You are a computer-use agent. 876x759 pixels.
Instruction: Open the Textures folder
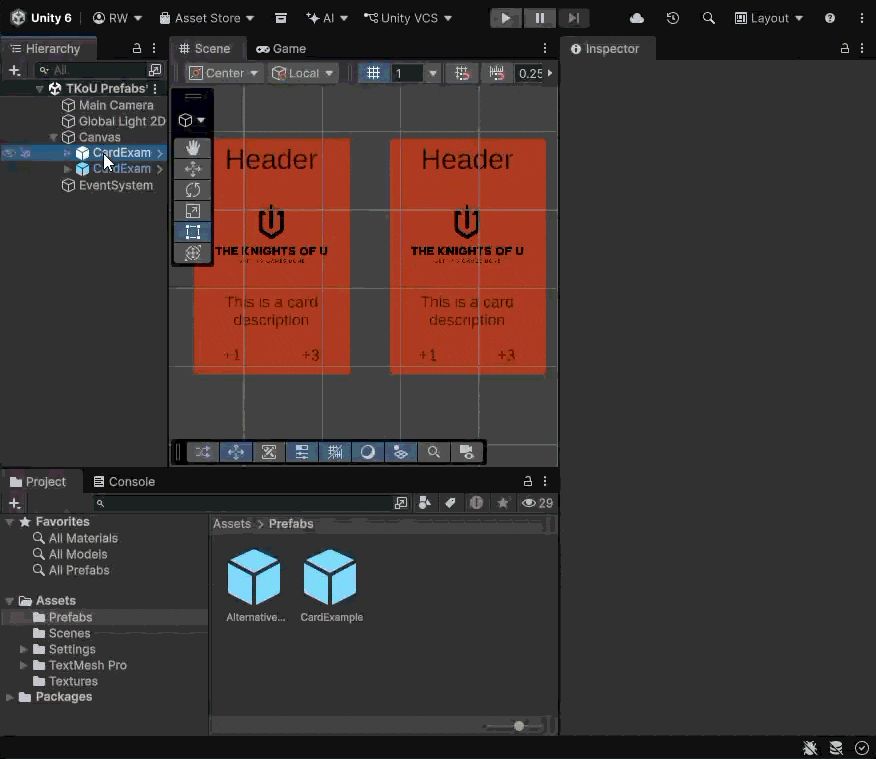pos(73,681)
